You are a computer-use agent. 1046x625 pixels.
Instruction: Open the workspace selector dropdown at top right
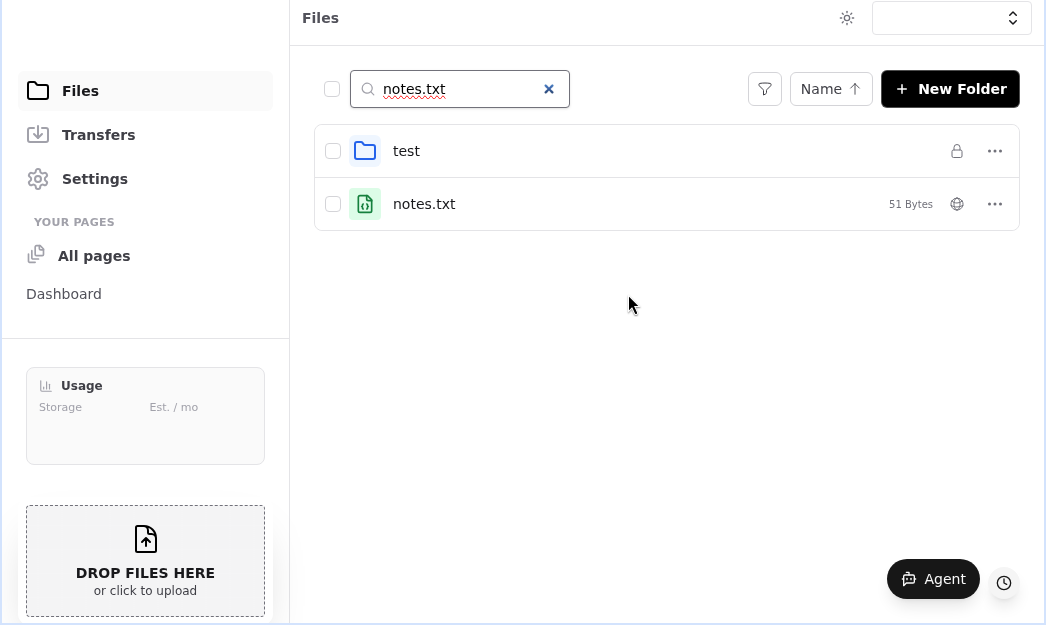(951, 18)
